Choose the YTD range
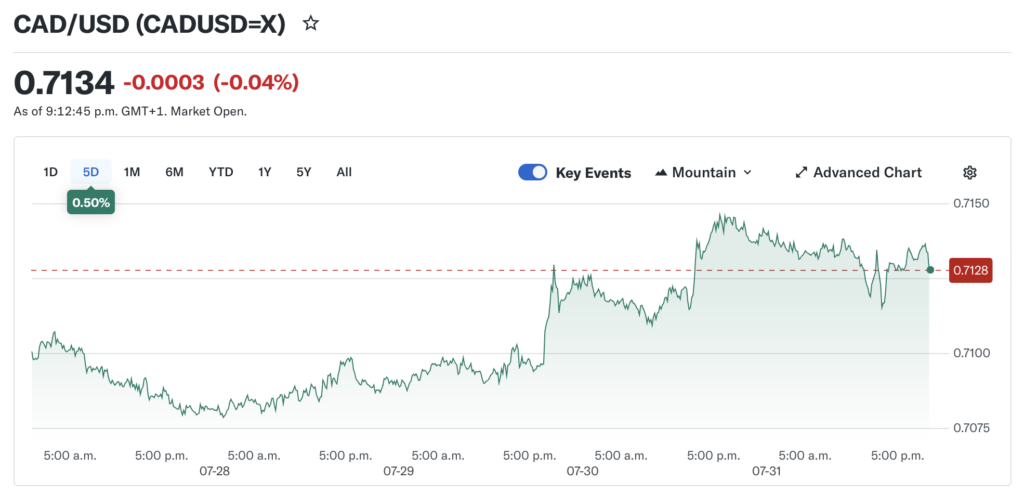 221,172
